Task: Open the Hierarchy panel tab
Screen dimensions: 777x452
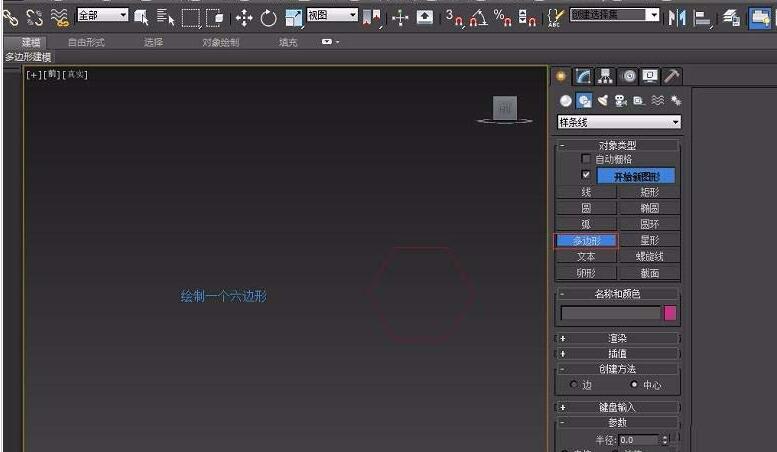Action: tap(605, 76)
